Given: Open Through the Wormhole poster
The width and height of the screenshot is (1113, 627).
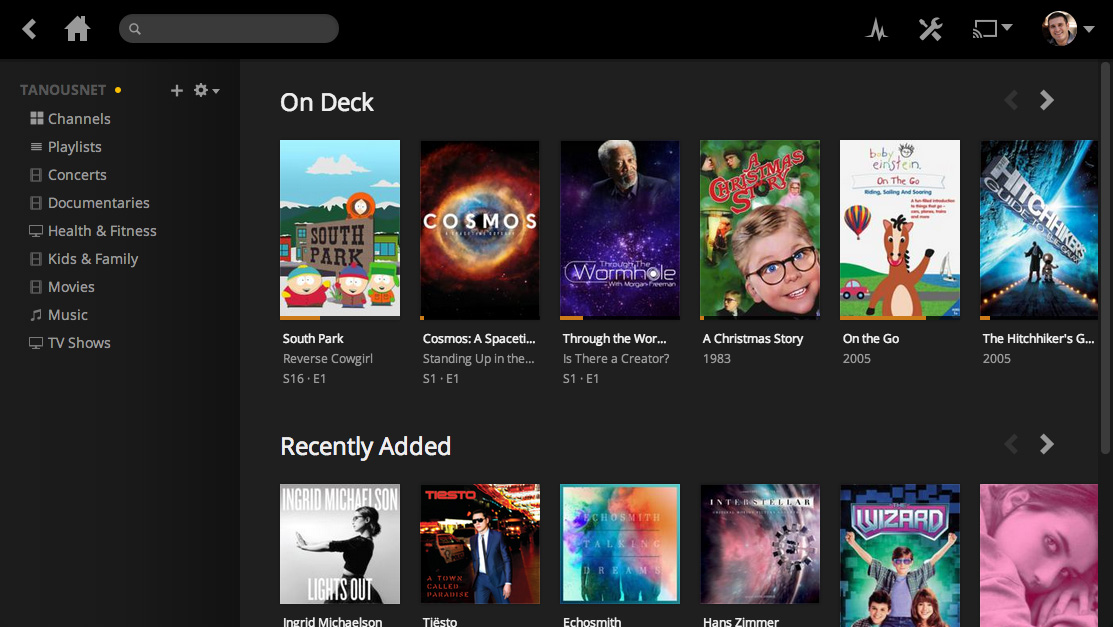Looking at the screenshot, I should (620, 229).
